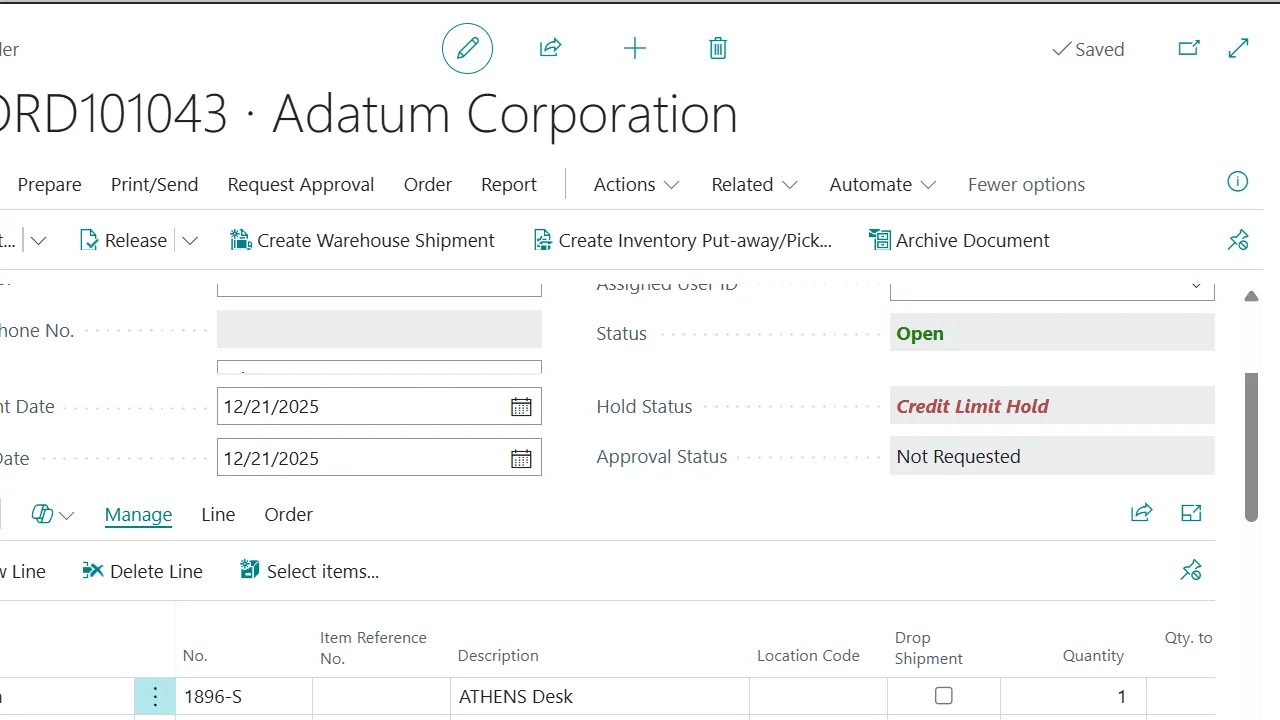Click the pencil edit icon

468,48
